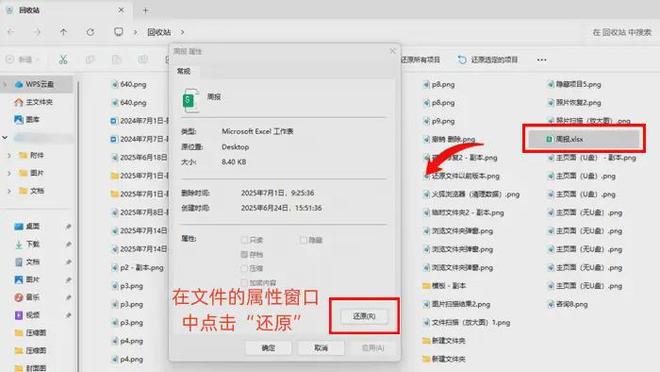Select the 模板 - 副本 folder
Image resolution: width=660 pixels, height=372 pixels.
(444, 286)
